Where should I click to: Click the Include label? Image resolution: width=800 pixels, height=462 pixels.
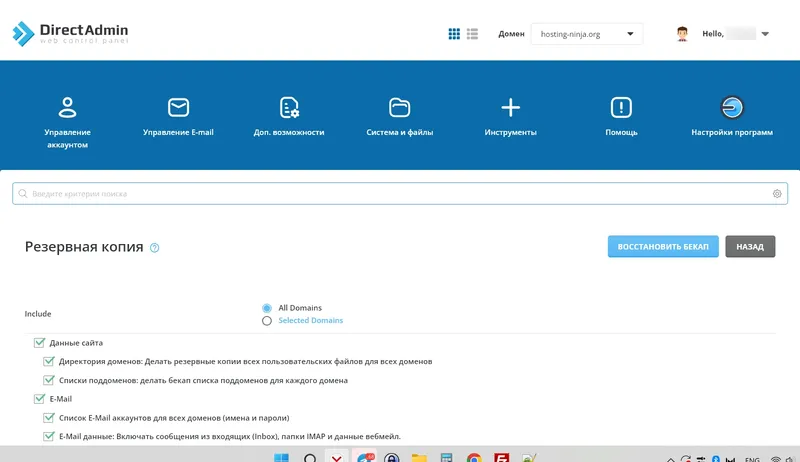click(x=38, y=314)
